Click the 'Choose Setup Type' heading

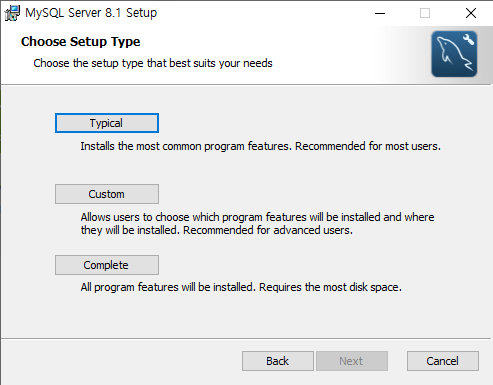(81, 42)
